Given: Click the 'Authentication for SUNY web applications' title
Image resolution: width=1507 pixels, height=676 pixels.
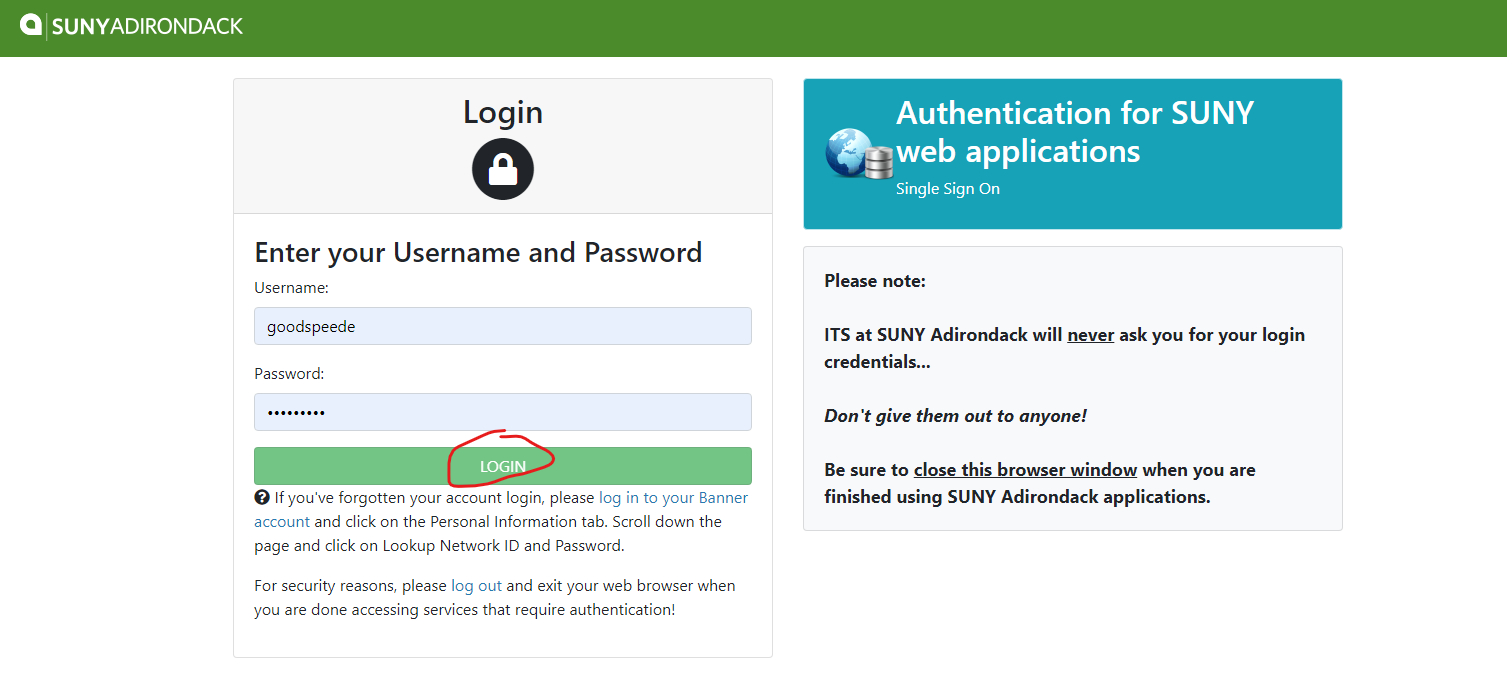Looking at the screenshot, I should pyautogui.click(x=1075, y=131).
